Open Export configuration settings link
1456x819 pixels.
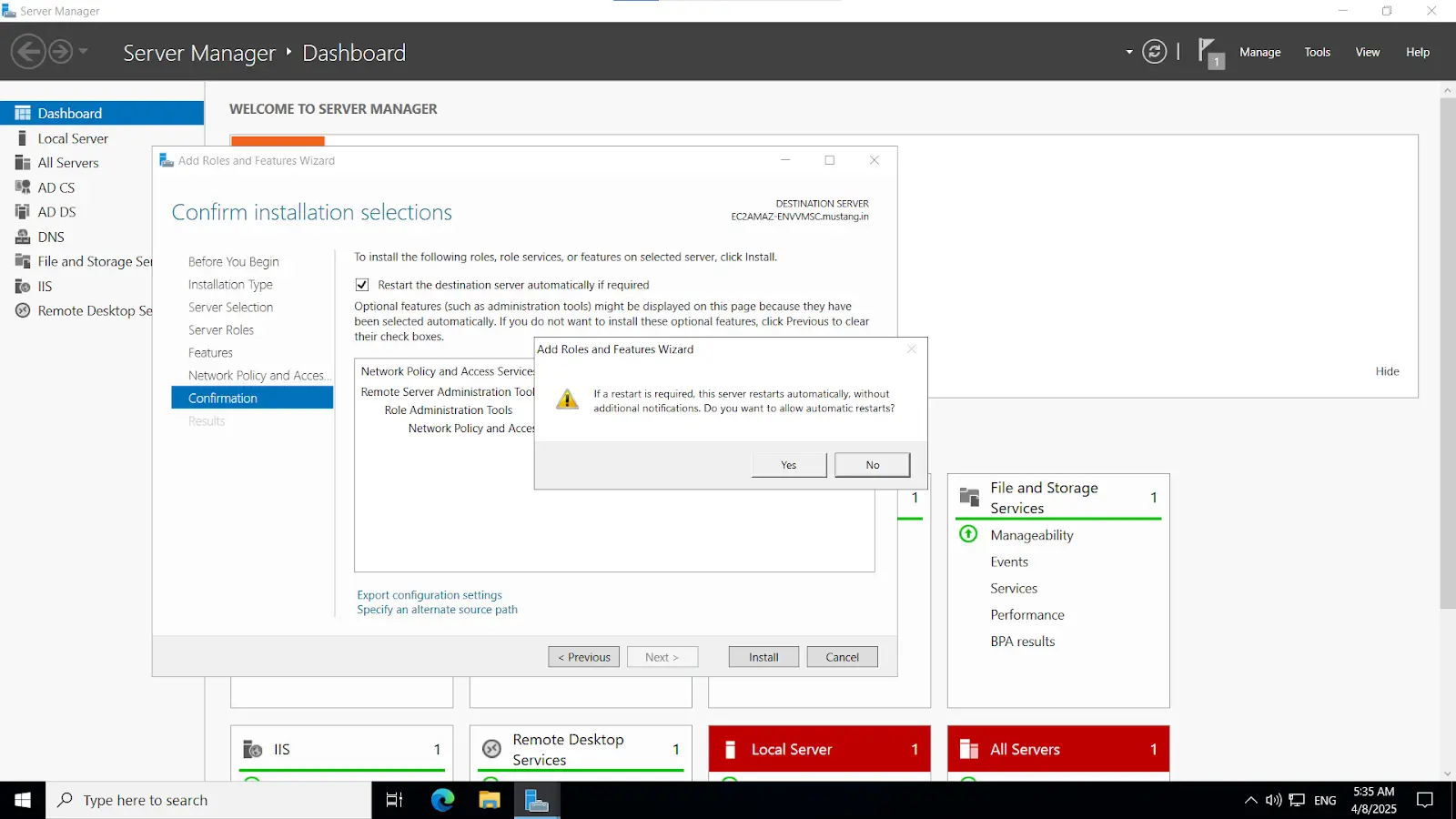(429, 594)
